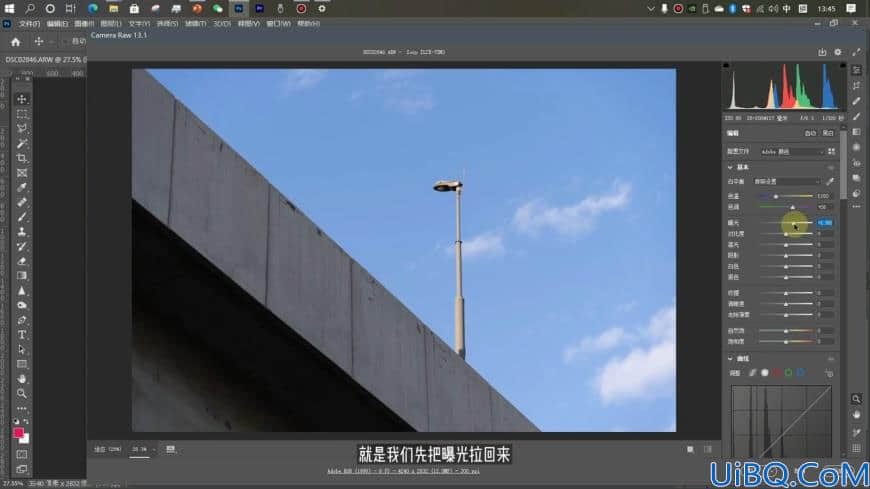Screen dimensions: 870x489
Task: Select Camera Raw Adjustment Brush tool
Action: [857, 117]
